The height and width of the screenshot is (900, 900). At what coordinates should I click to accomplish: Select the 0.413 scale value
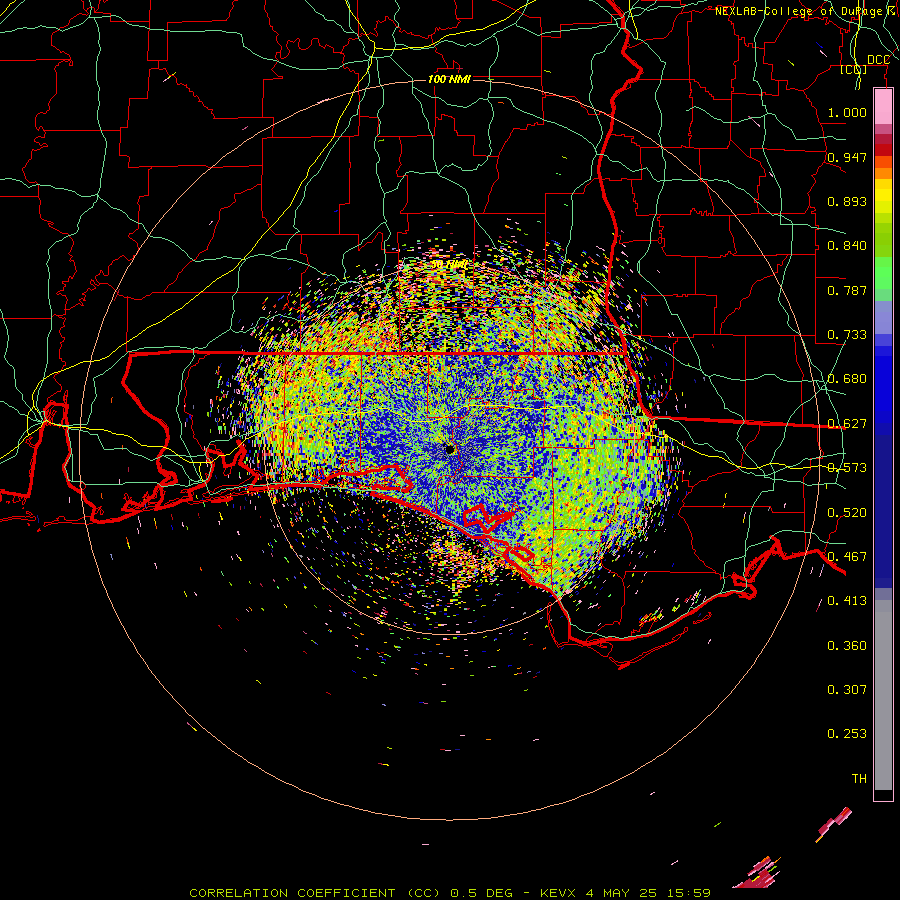coord(847,601)
